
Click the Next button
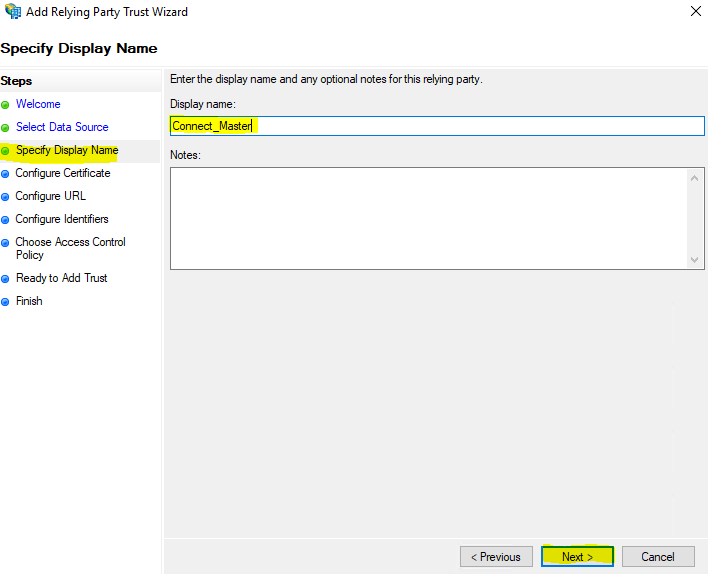577,556
